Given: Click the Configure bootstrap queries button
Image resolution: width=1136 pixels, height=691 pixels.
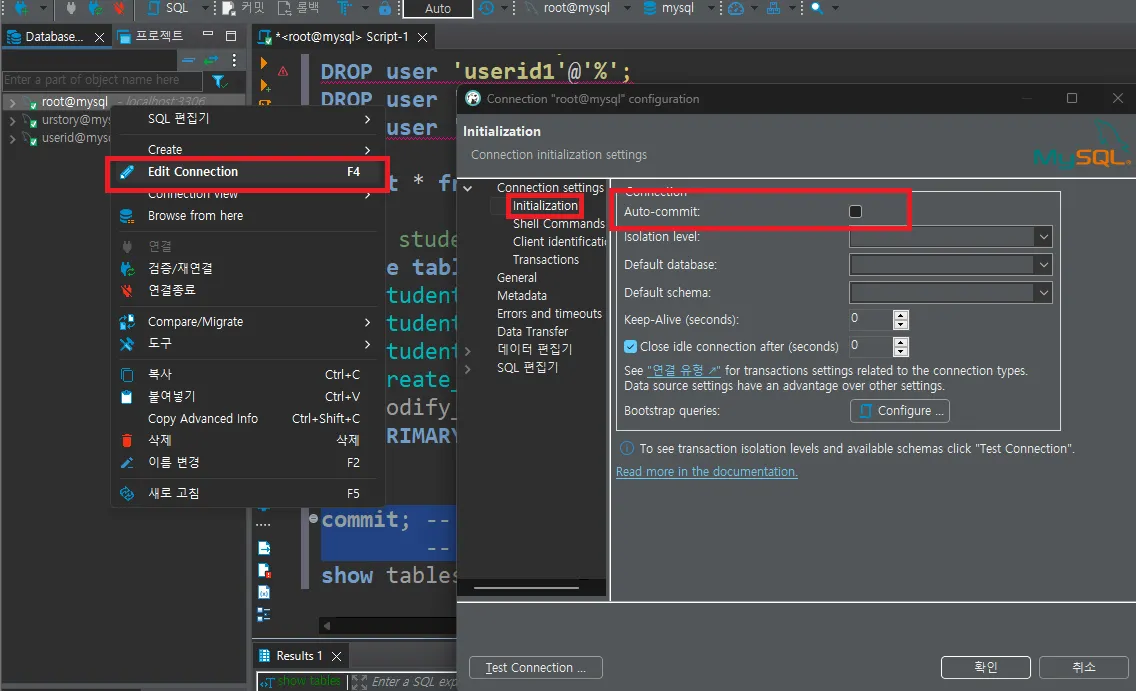Looking at the screenshot, I should tap(899, 411).
